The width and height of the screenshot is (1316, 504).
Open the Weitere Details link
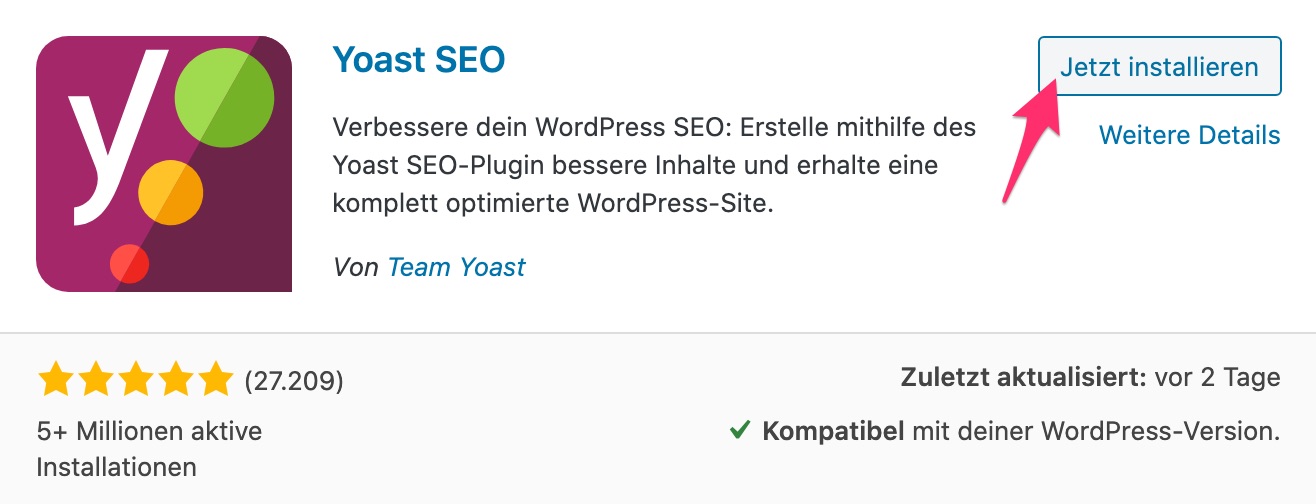click(1189, 135)
